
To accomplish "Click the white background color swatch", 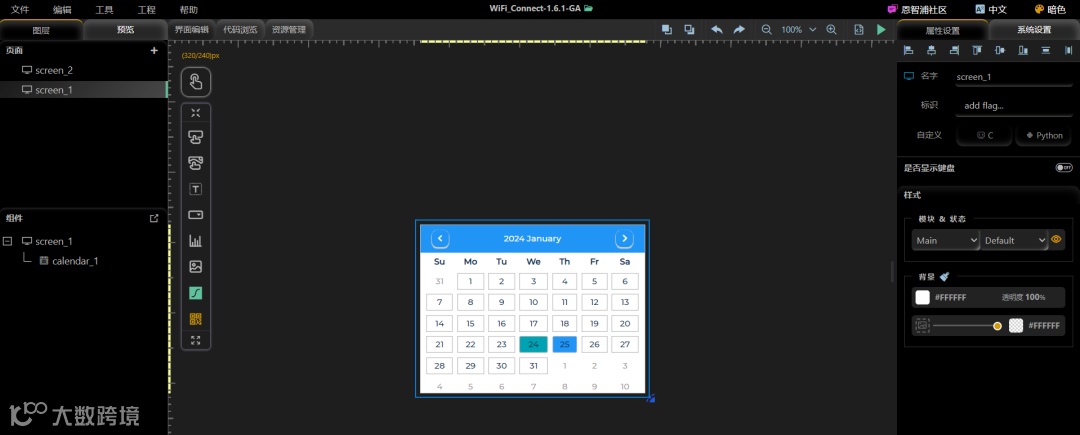I will coord(922,297).
